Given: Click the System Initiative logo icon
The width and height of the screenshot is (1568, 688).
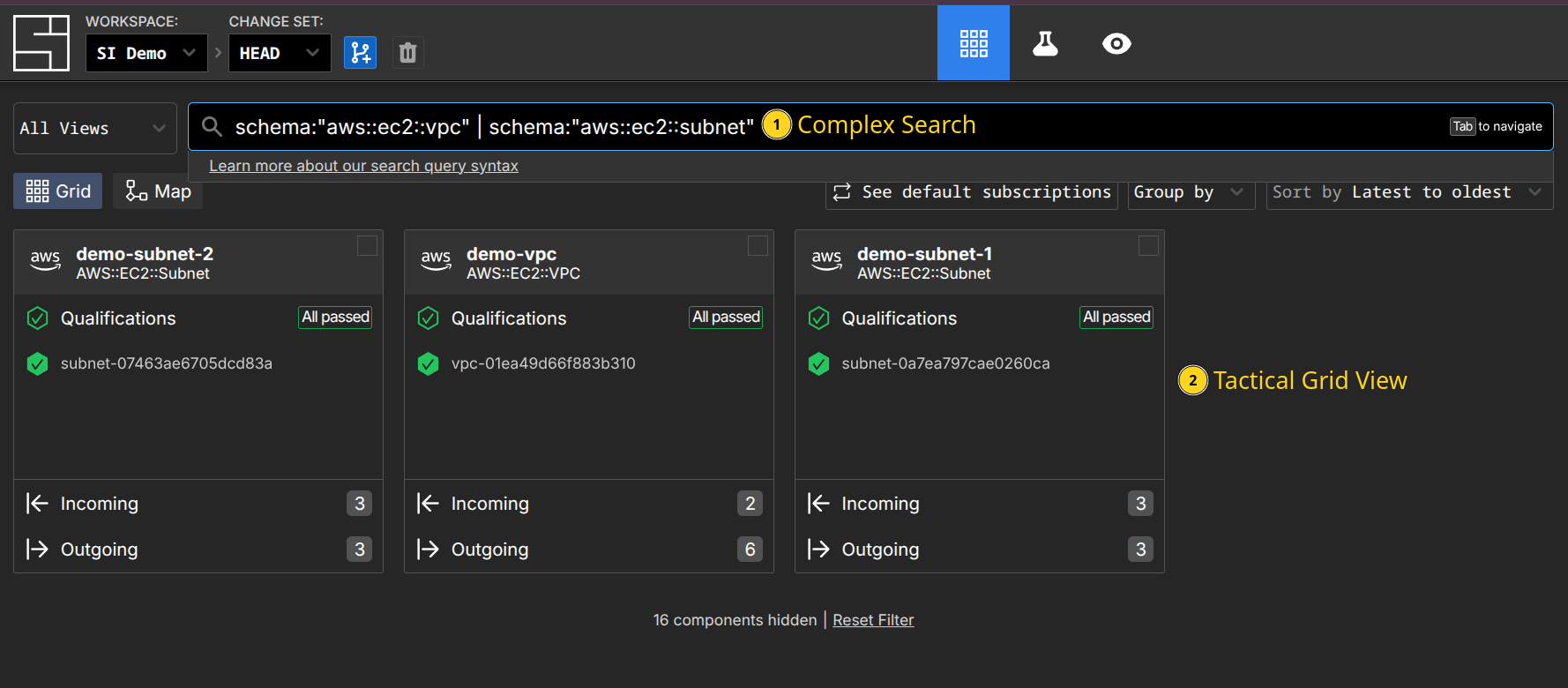Looking at the screenshot, I should click(x=41, y=43).
